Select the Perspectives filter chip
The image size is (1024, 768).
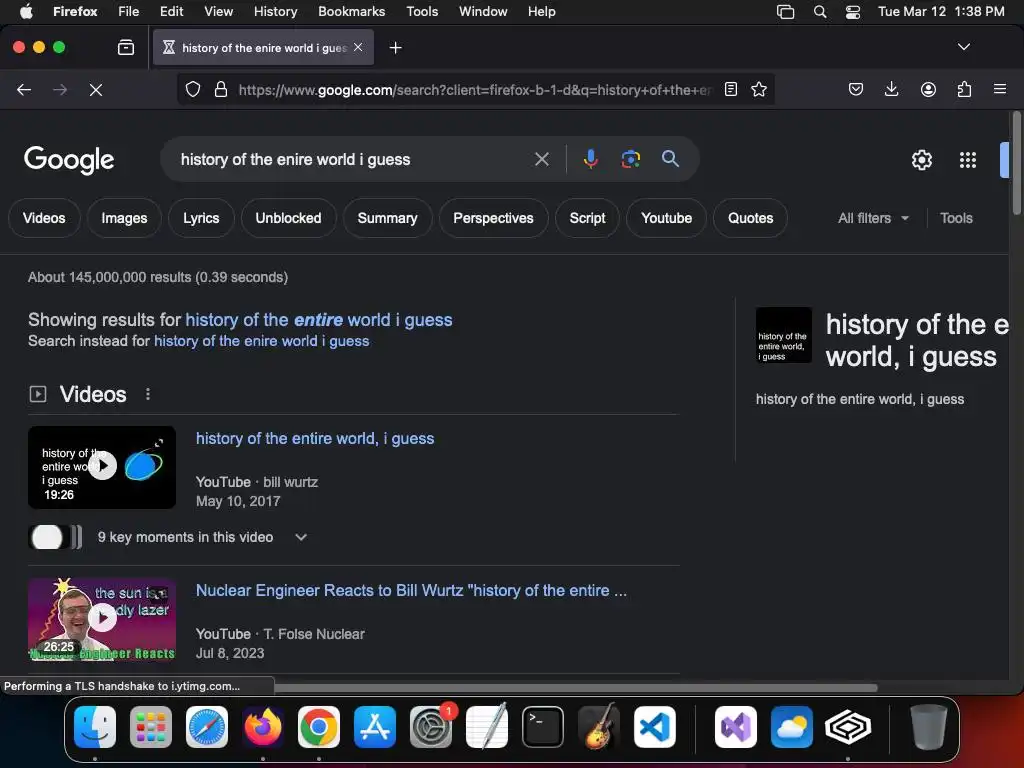click(493, 218)
